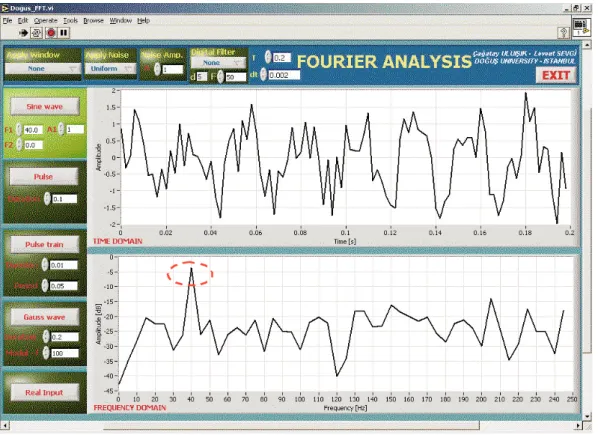Click the Gauss wave button

(45, 317)
